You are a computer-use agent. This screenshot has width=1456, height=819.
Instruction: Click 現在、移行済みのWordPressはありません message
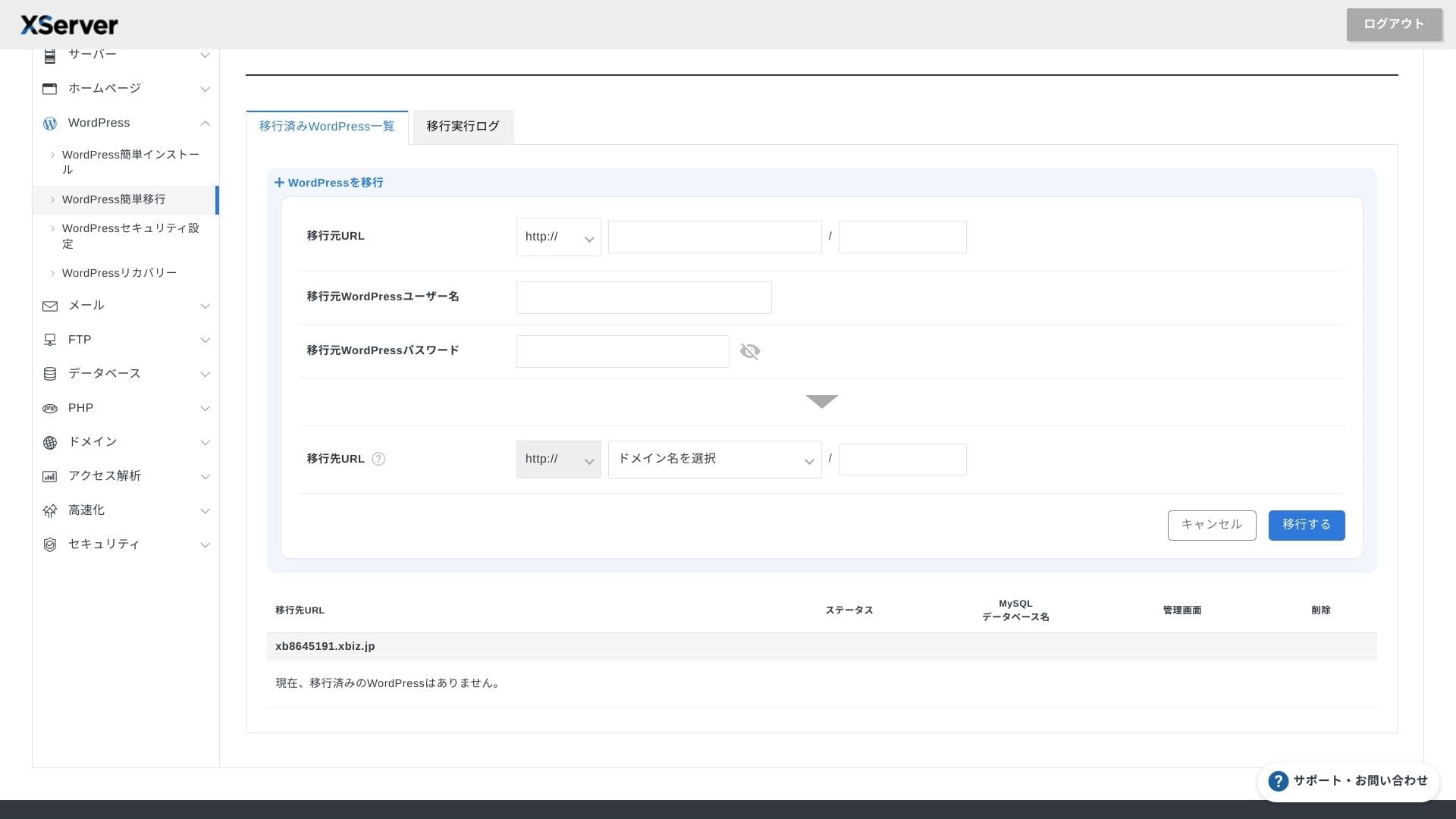[390, 683]
